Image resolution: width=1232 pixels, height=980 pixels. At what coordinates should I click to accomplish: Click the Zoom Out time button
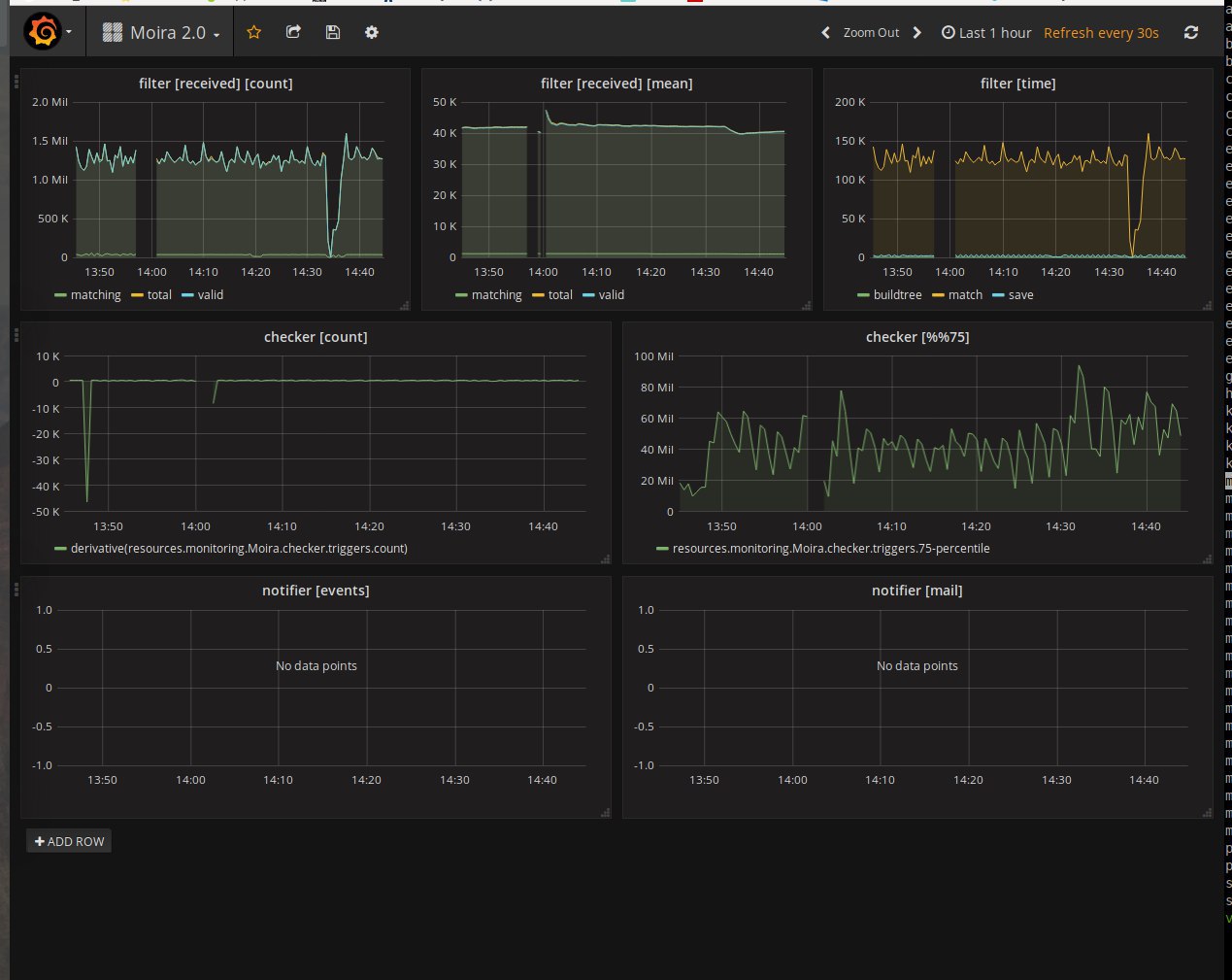click(871, 32)
